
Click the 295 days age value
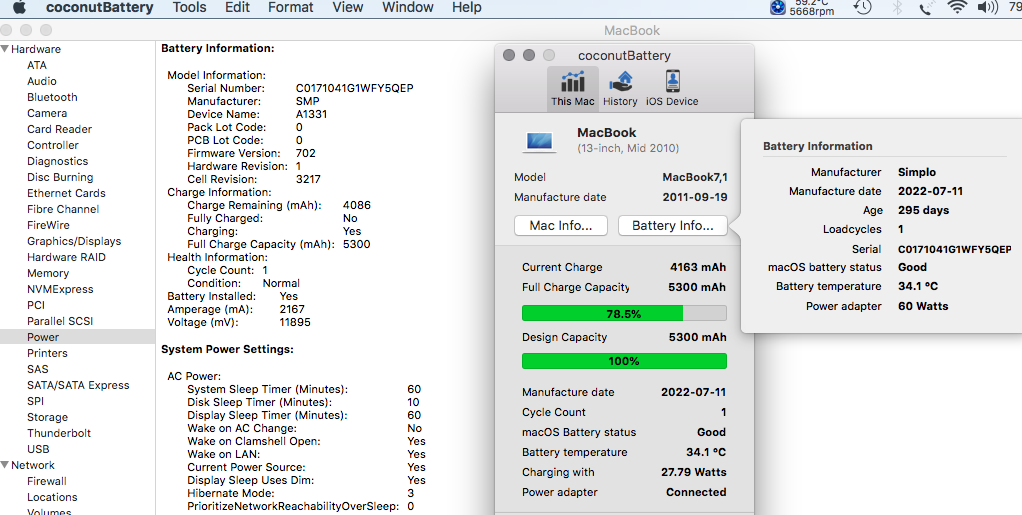[923, 210]
